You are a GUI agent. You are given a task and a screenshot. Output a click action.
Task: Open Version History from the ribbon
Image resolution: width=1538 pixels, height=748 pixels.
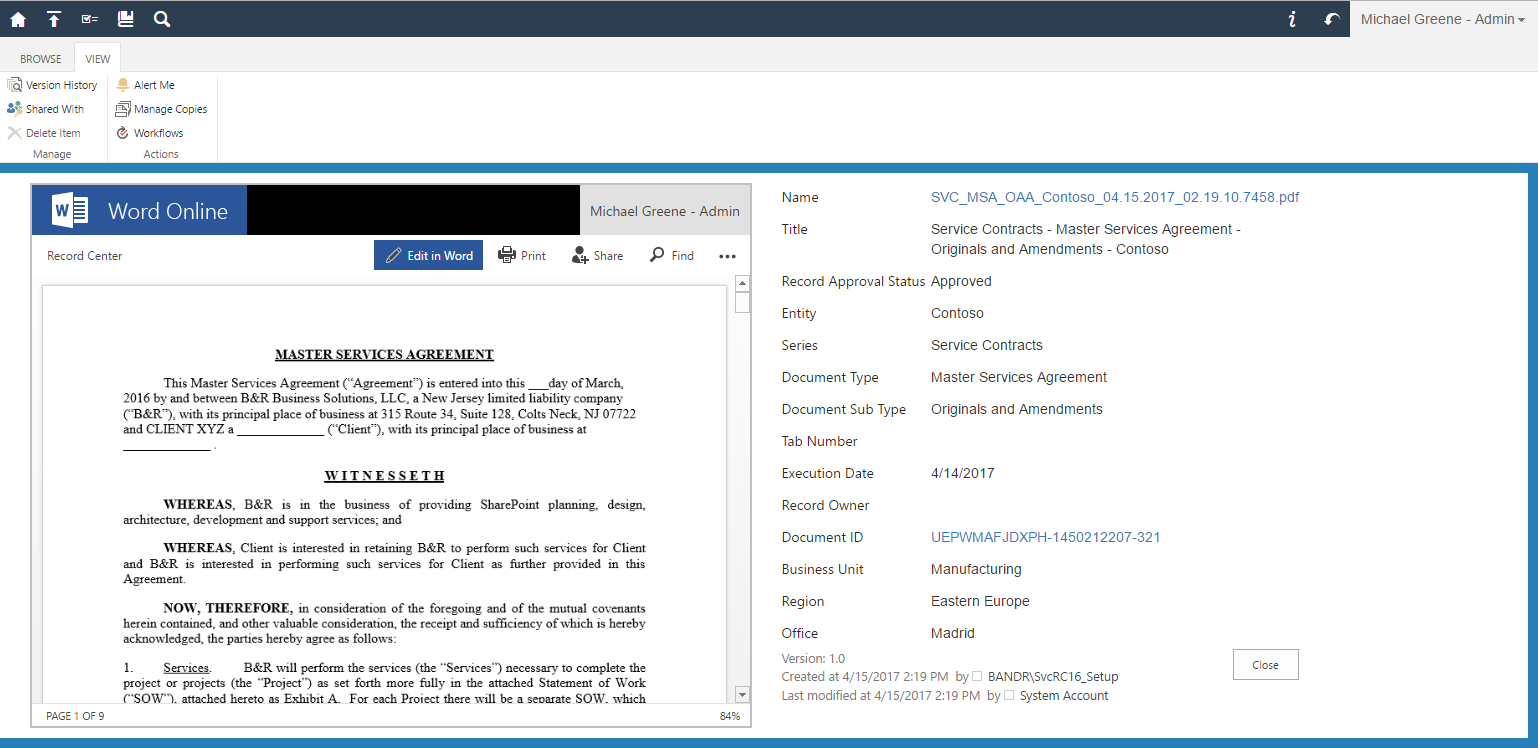[53, 85]
